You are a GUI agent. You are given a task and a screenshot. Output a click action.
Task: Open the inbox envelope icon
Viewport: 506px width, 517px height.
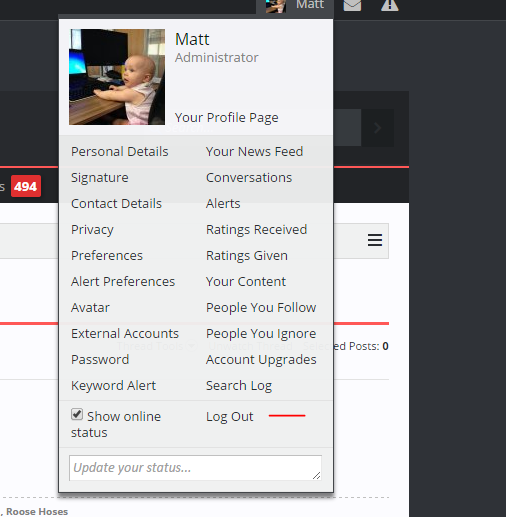point(352,5)
